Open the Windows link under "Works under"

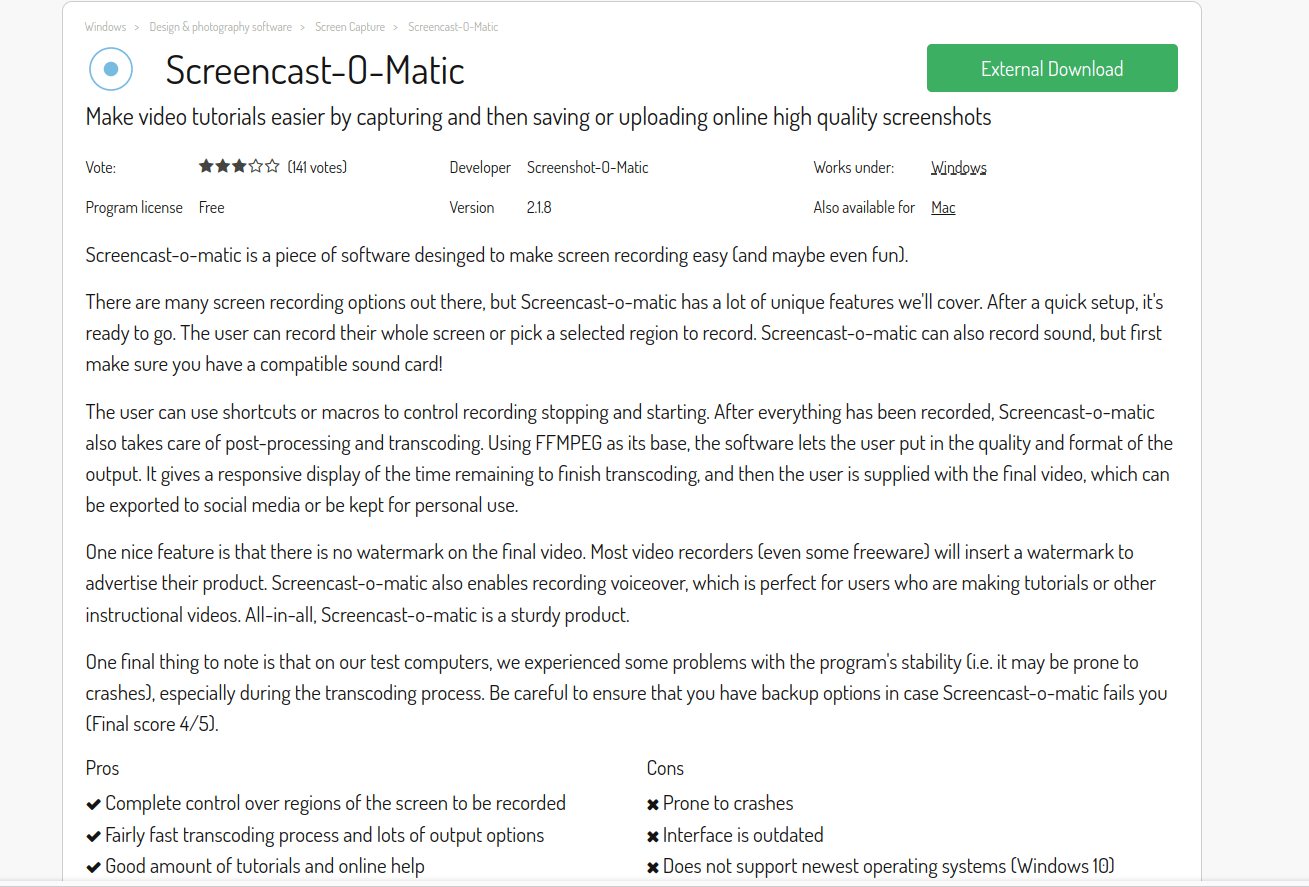point(958,168)
